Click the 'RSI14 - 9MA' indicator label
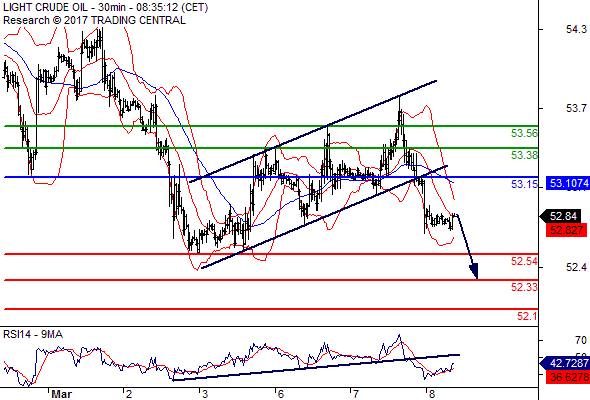Viewport: 590px width, 400px height. point(33,334)
